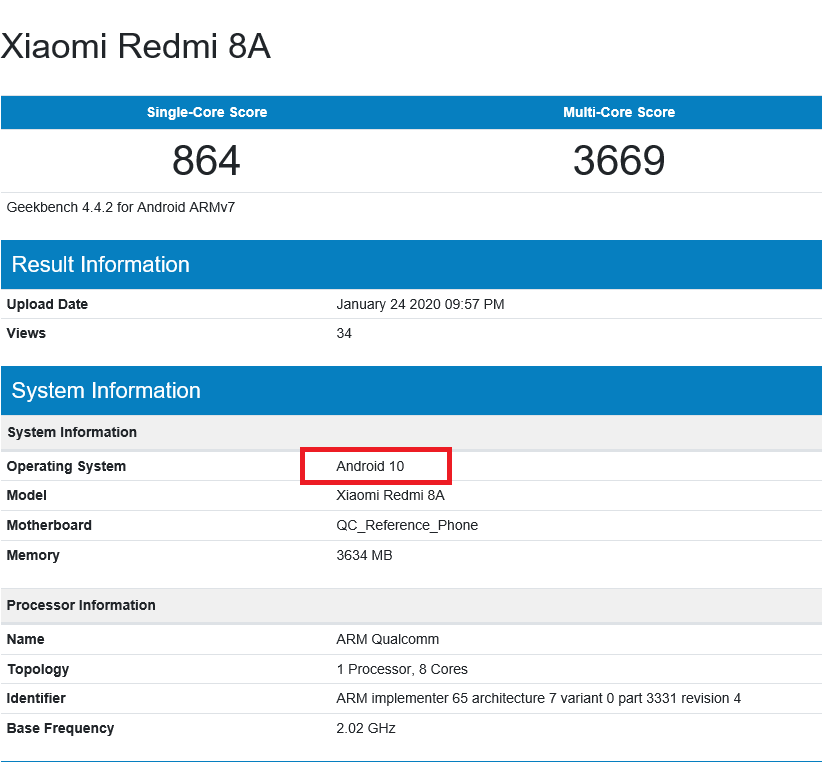The image size is (822, 762).
Task: Select the 1 Processor, 8 Cores value
Action: point(402,669)
